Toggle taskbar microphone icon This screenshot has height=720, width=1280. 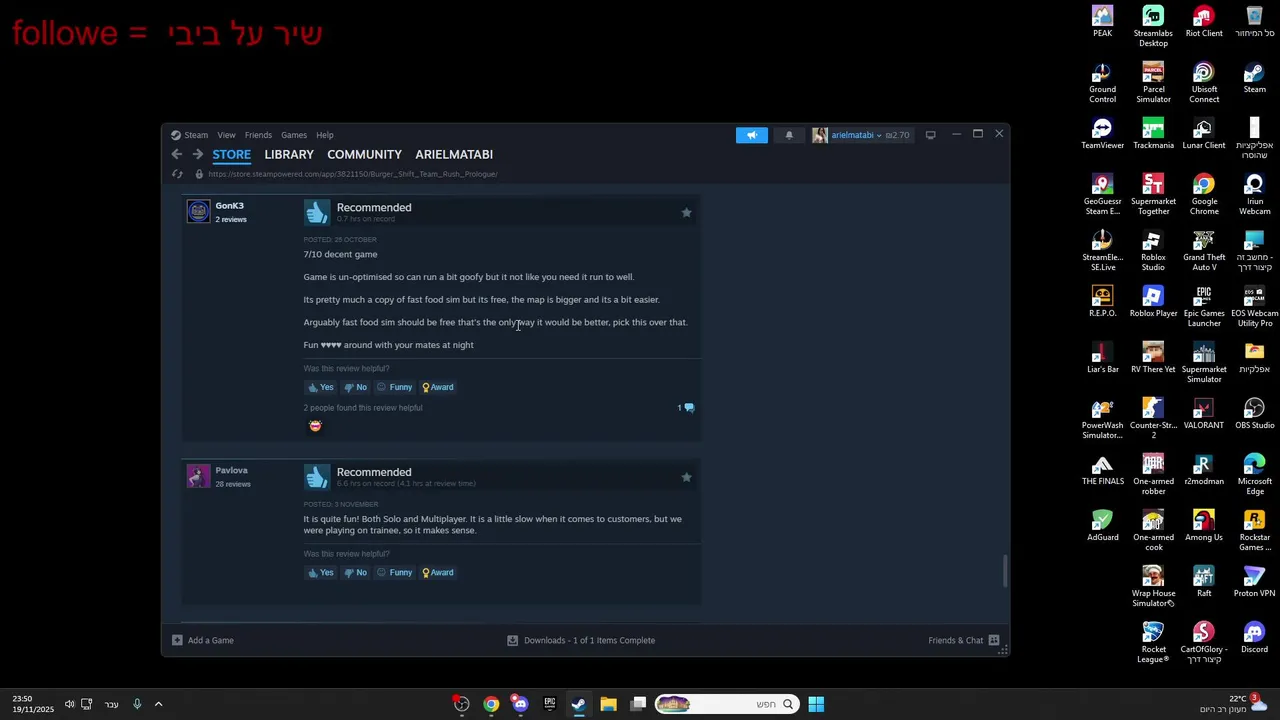(x=137, y=704)
